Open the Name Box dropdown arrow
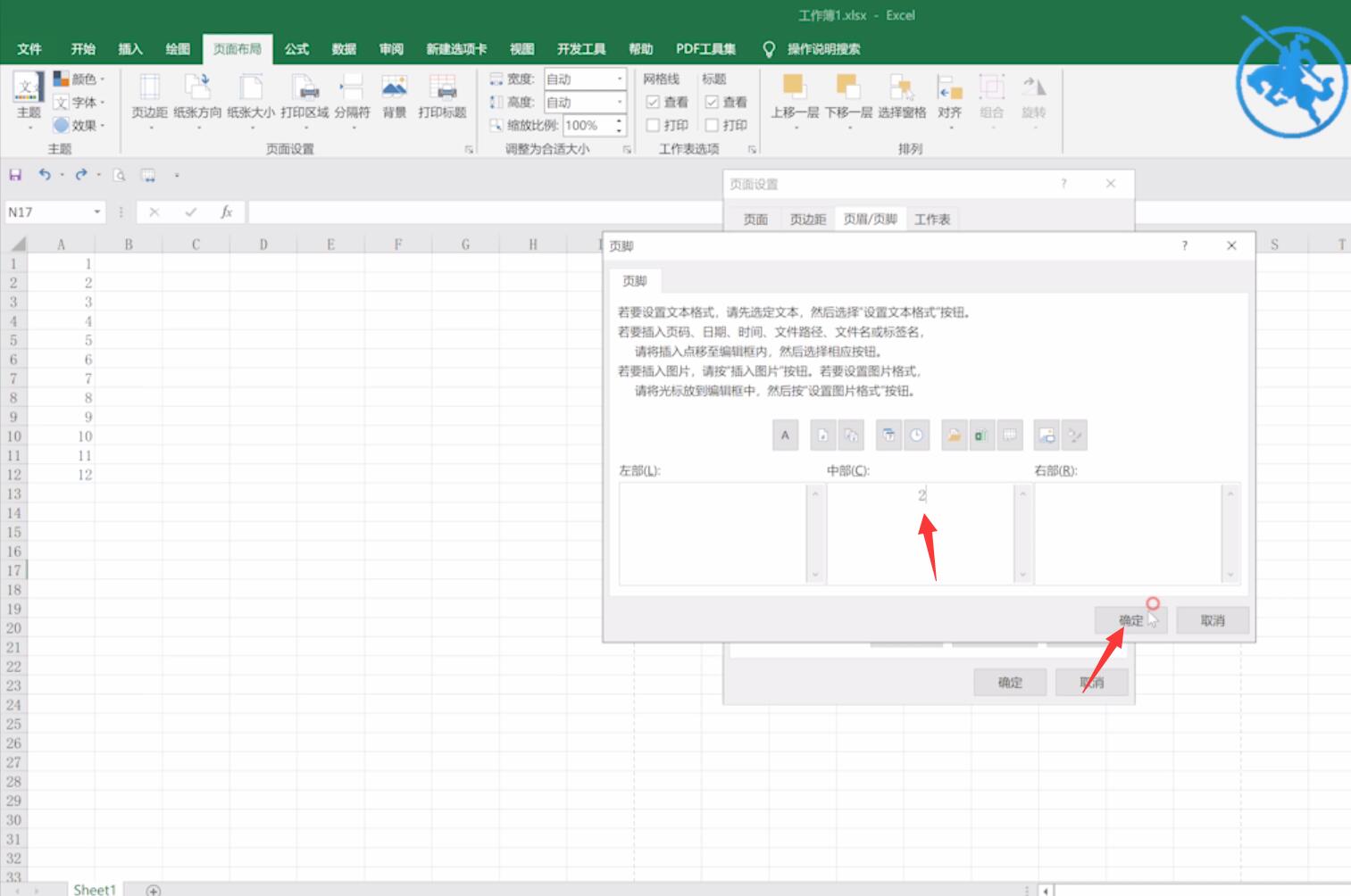 coord(97,212)
